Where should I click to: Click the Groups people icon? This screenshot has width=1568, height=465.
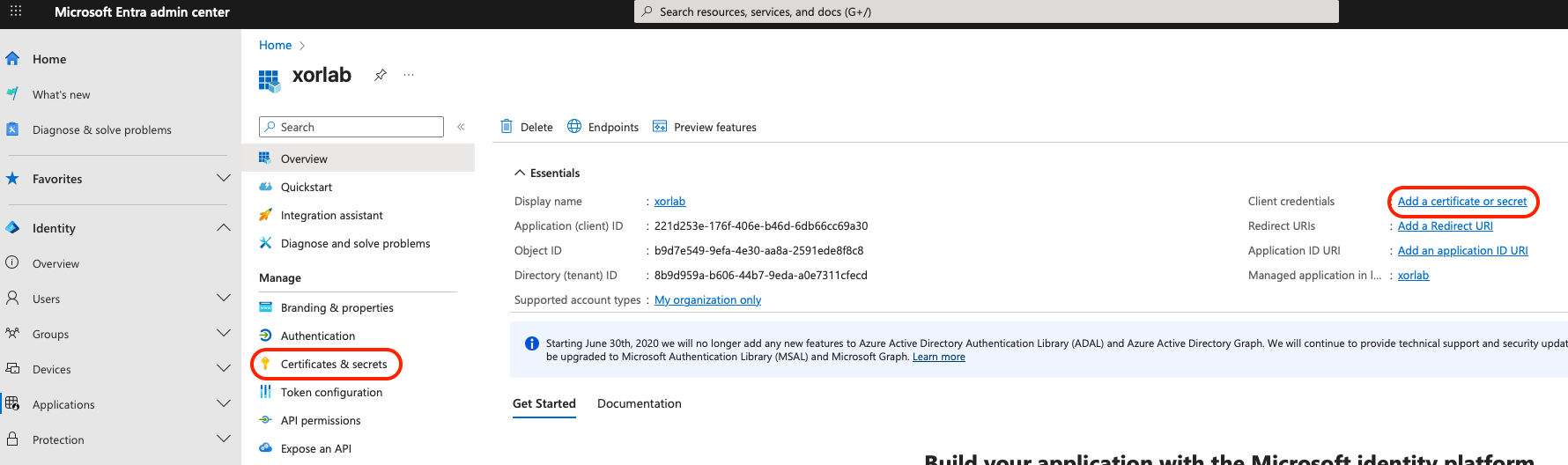(x=12, y=333)
